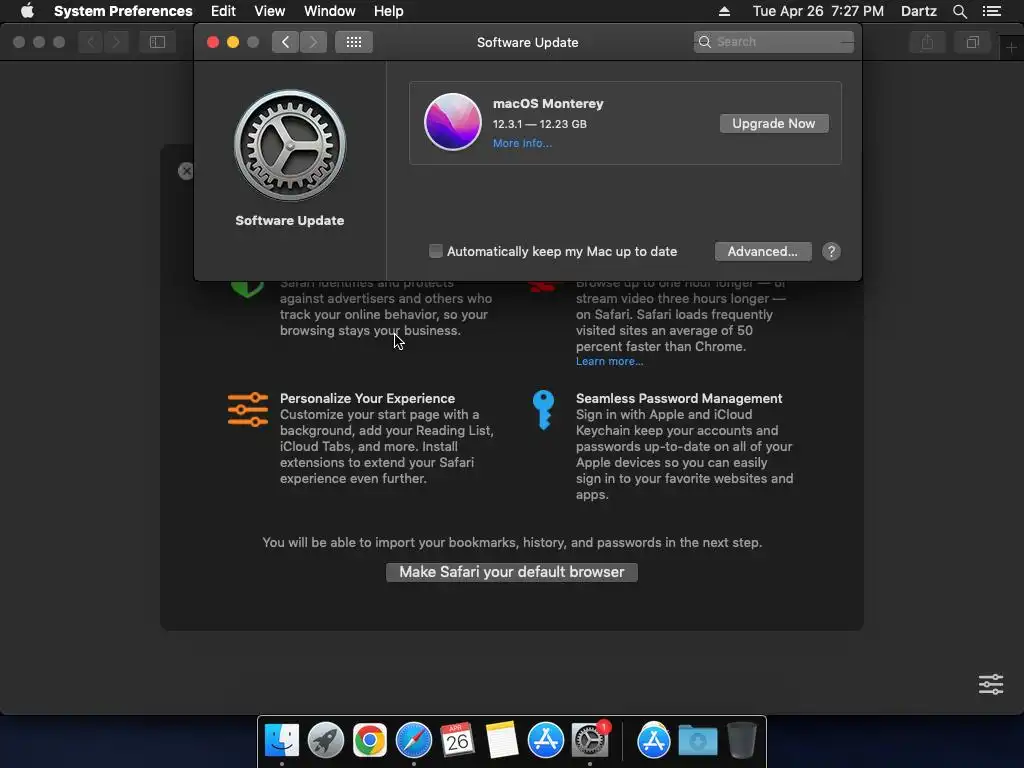Click the Upgrade Now button
Image resolution: width=1024 pixels, height=768 pixels.
pos(774,123)
